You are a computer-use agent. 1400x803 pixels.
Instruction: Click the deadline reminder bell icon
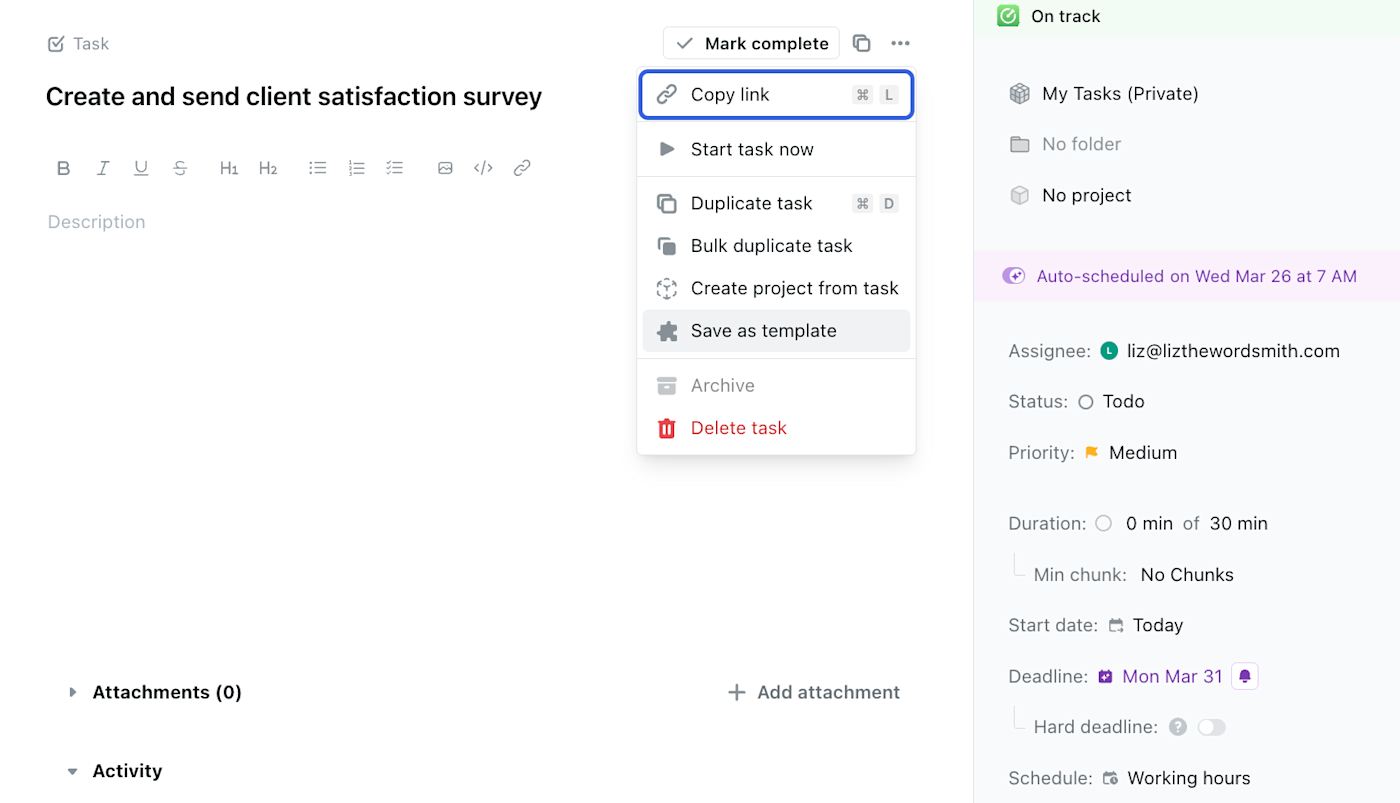point(1245,677)
